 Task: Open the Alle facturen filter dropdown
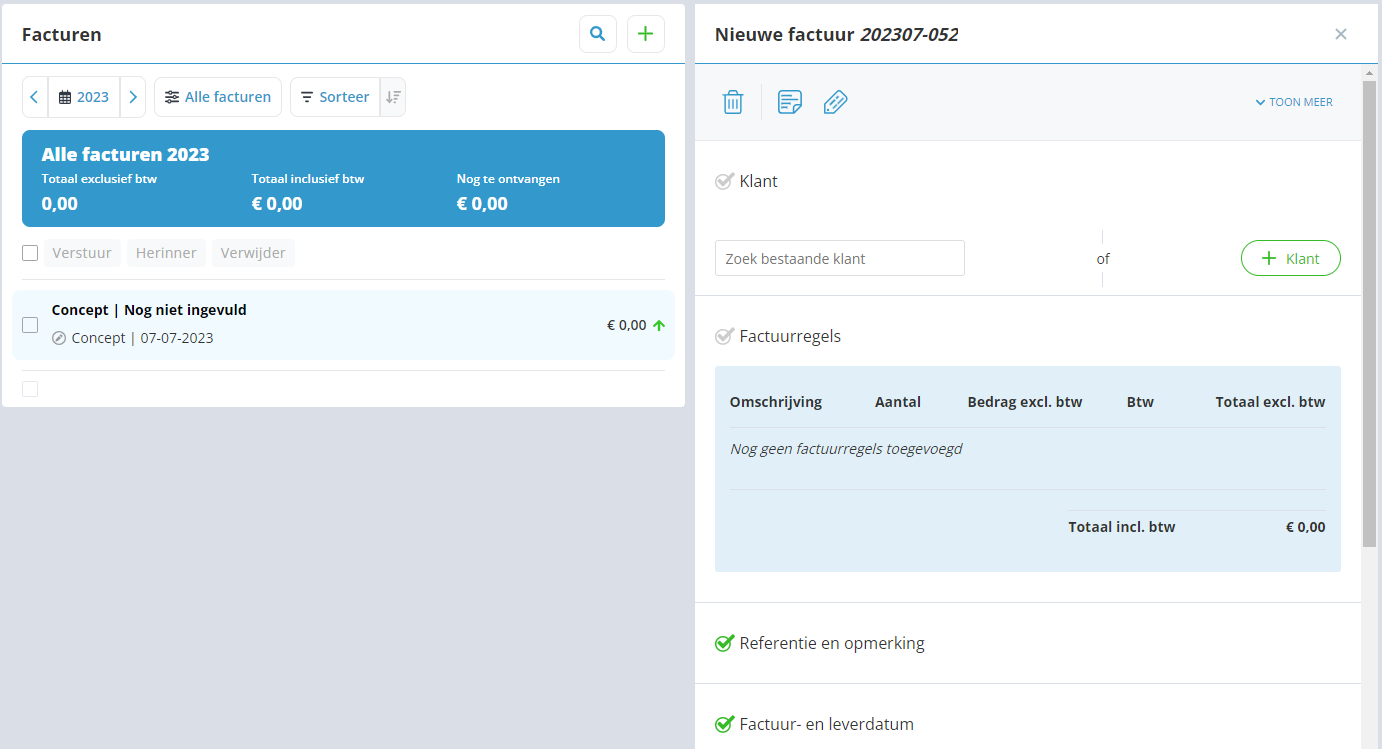[218, 97]
